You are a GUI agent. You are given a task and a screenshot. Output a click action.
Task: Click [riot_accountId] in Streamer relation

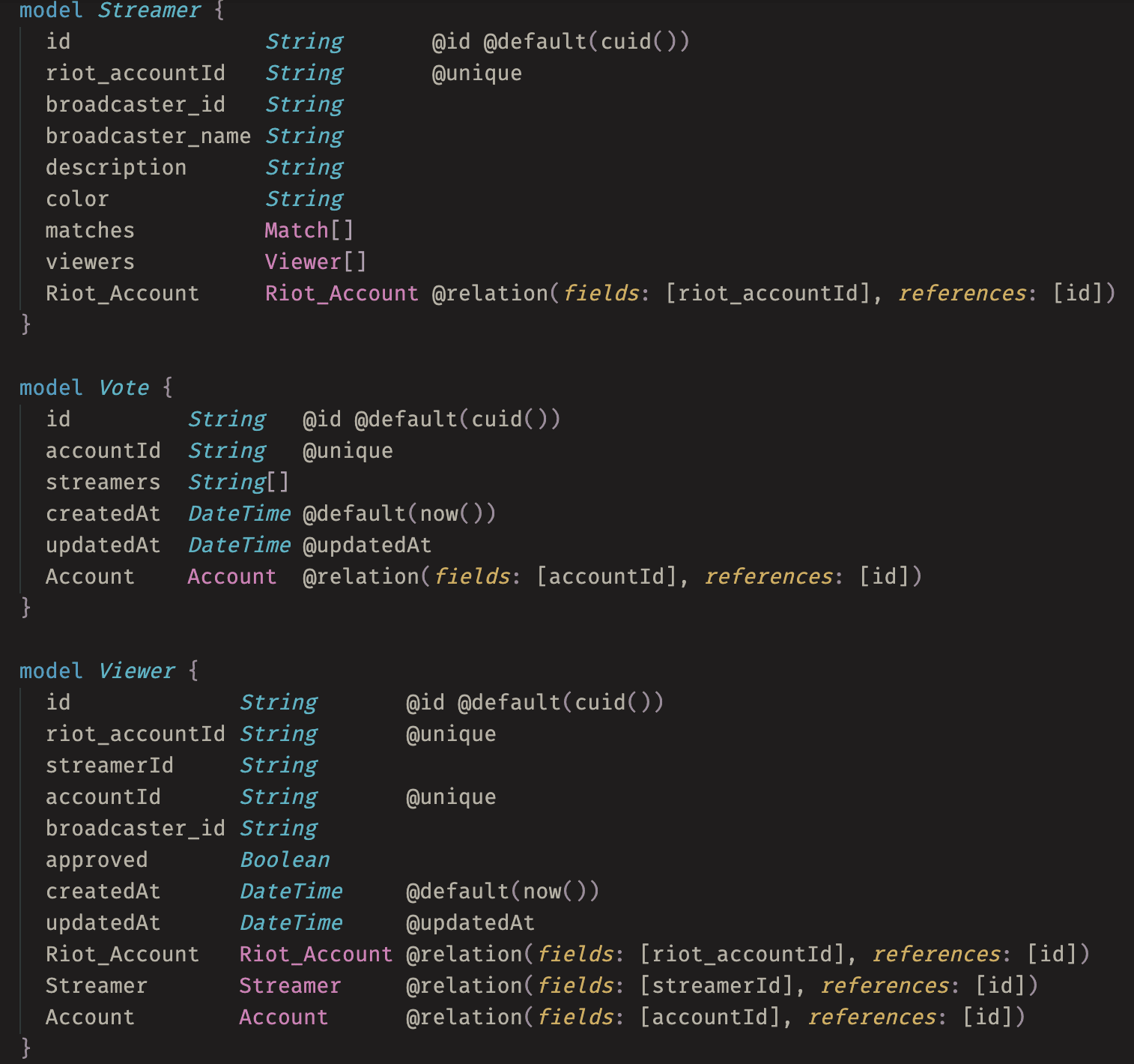[768, 294]
